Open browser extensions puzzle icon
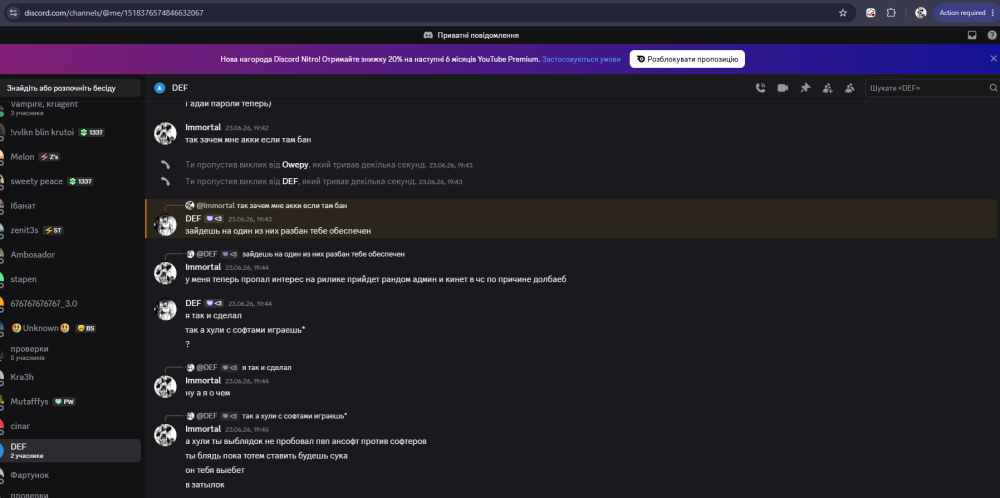 (x=891, y=13)
